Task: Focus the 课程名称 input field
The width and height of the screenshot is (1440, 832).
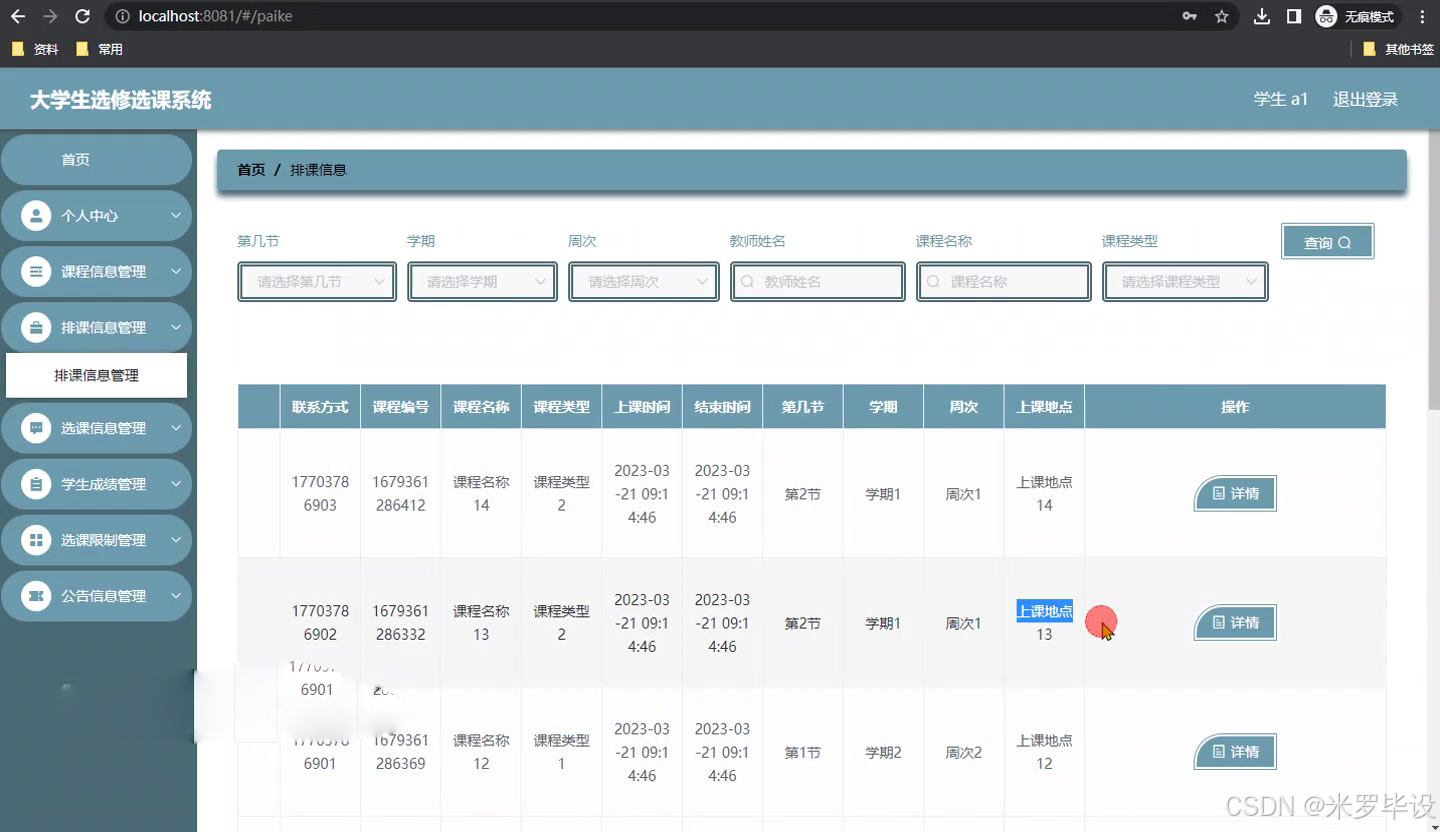Action: point(1003,282)
